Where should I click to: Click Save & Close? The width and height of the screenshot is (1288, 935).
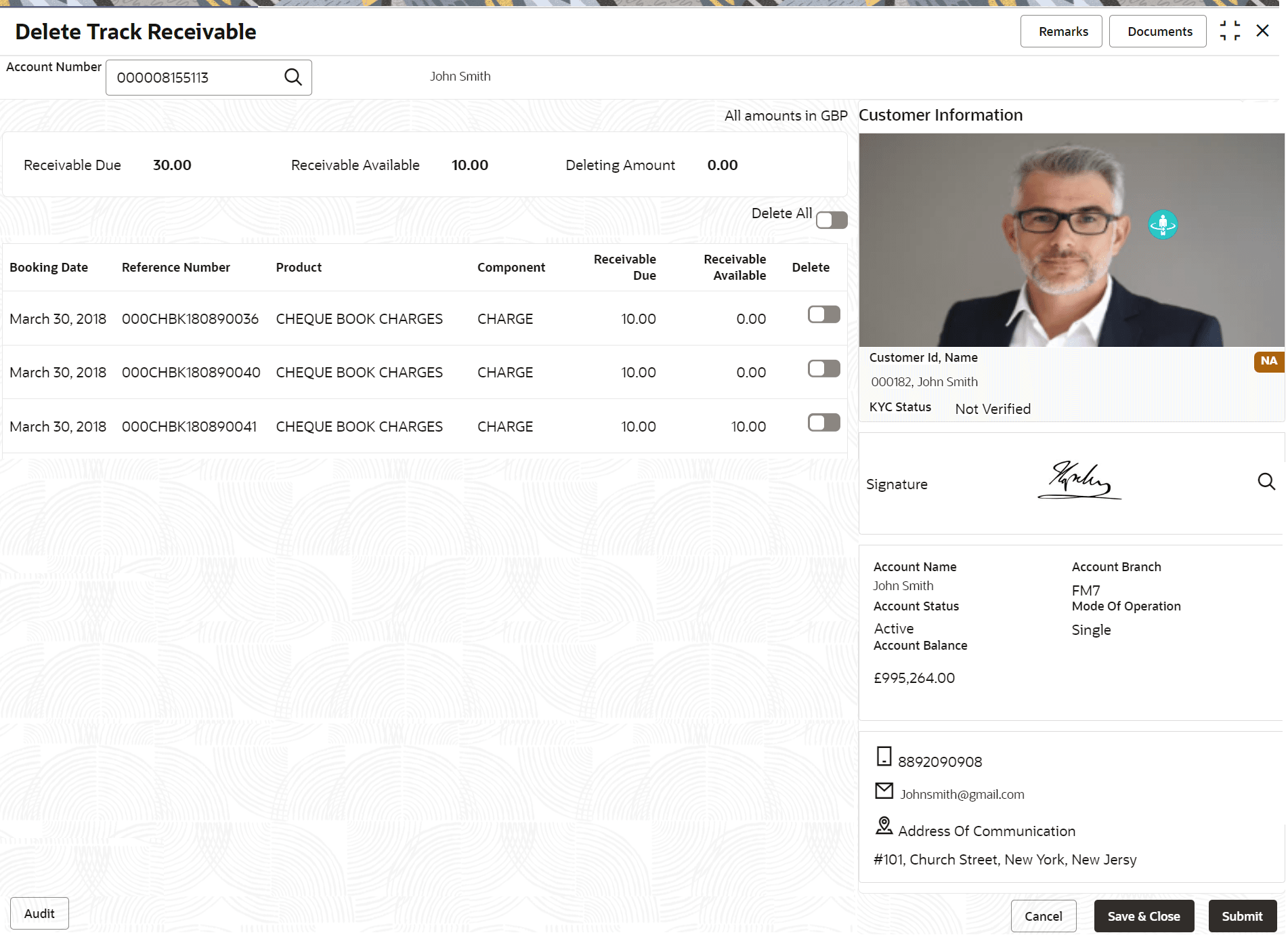click(1144, 916)
